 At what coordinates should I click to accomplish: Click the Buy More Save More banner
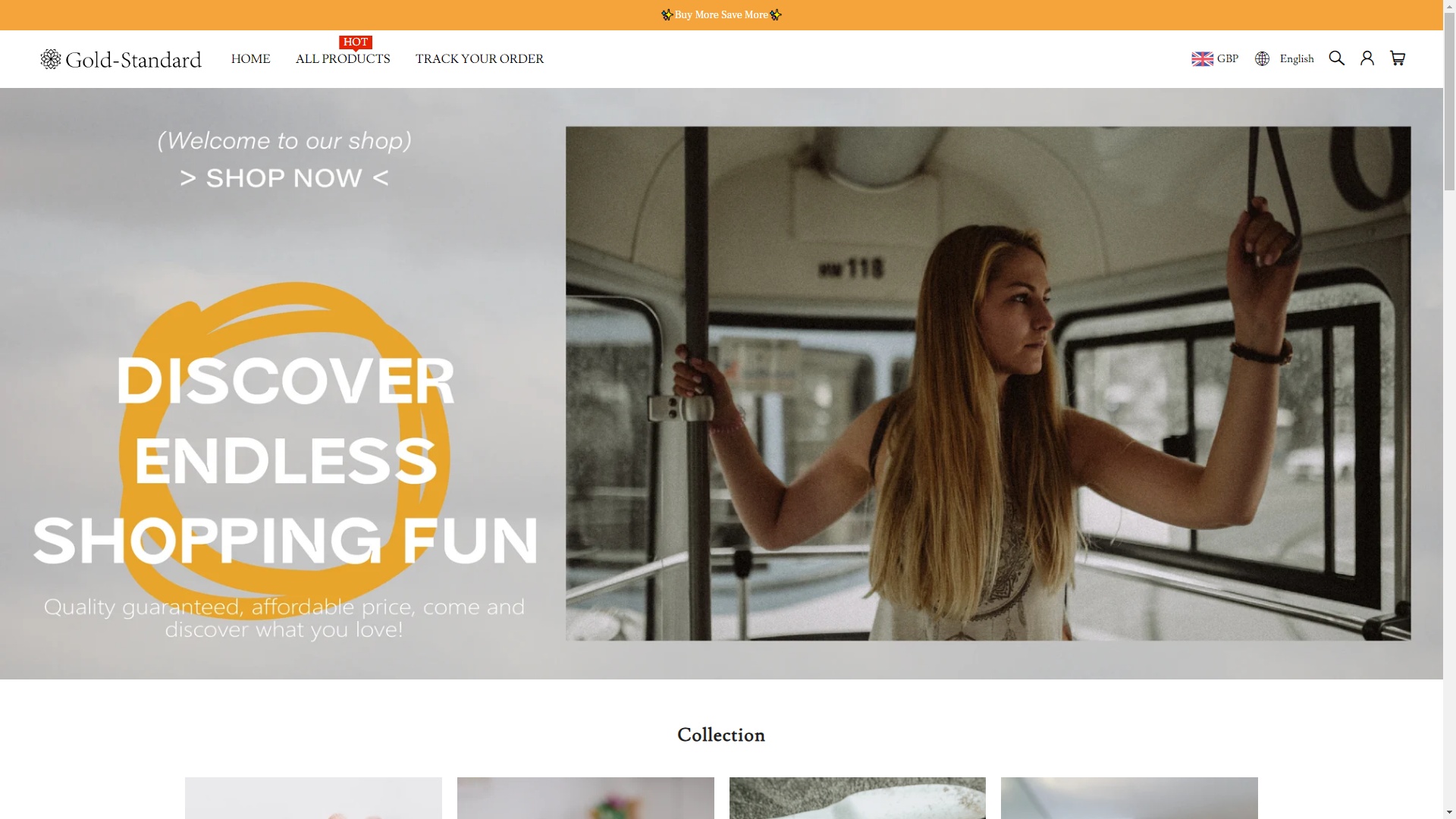[x=721, y=15]
